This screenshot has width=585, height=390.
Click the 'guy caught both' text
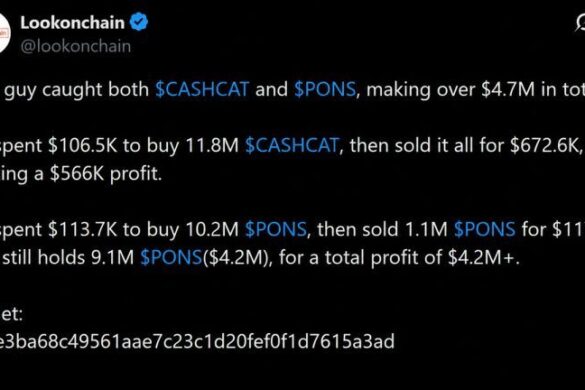77,90
